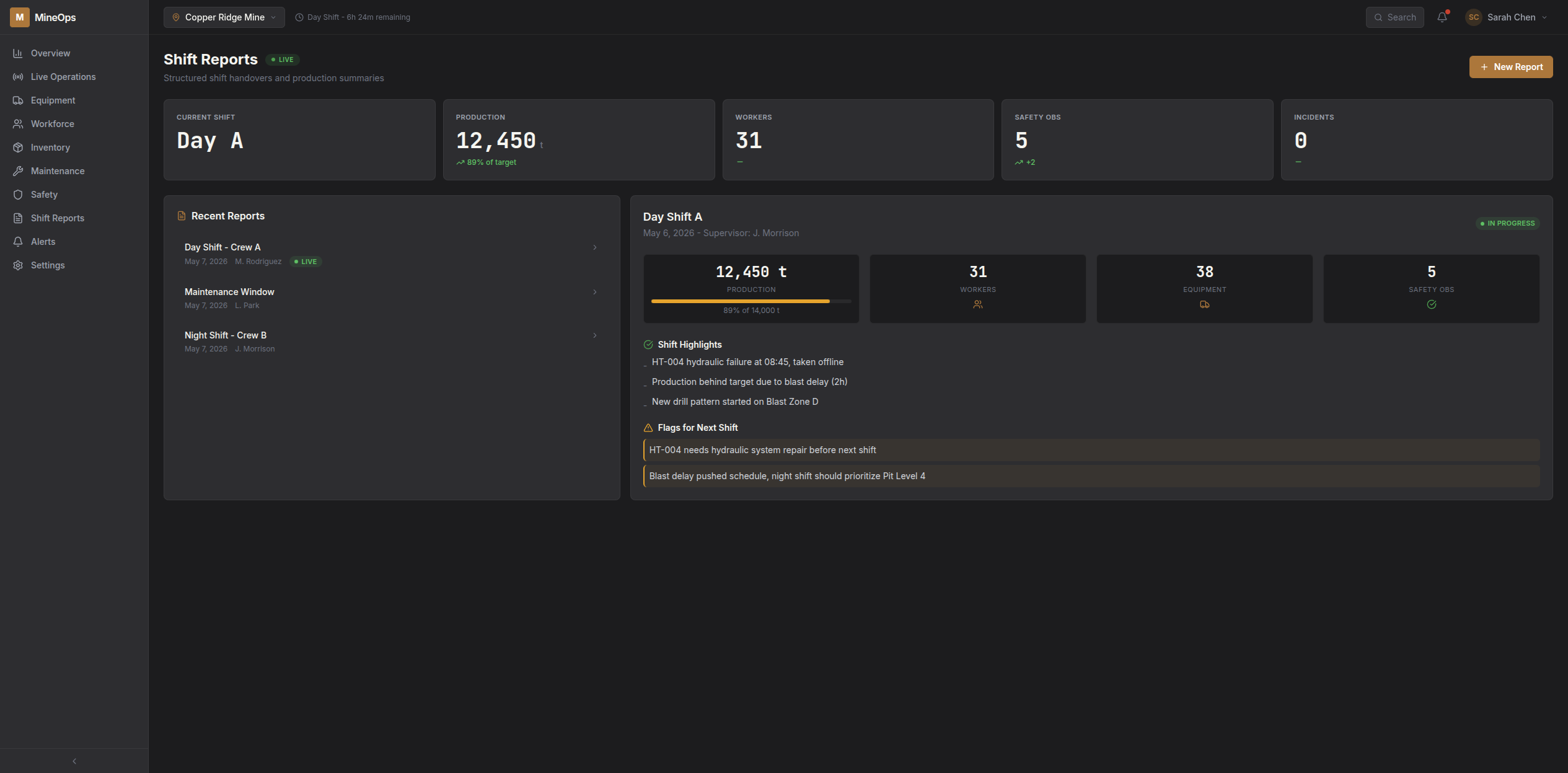
Task: Click the LIVE tag on Crew A report
Action: [x=306, y=262]
